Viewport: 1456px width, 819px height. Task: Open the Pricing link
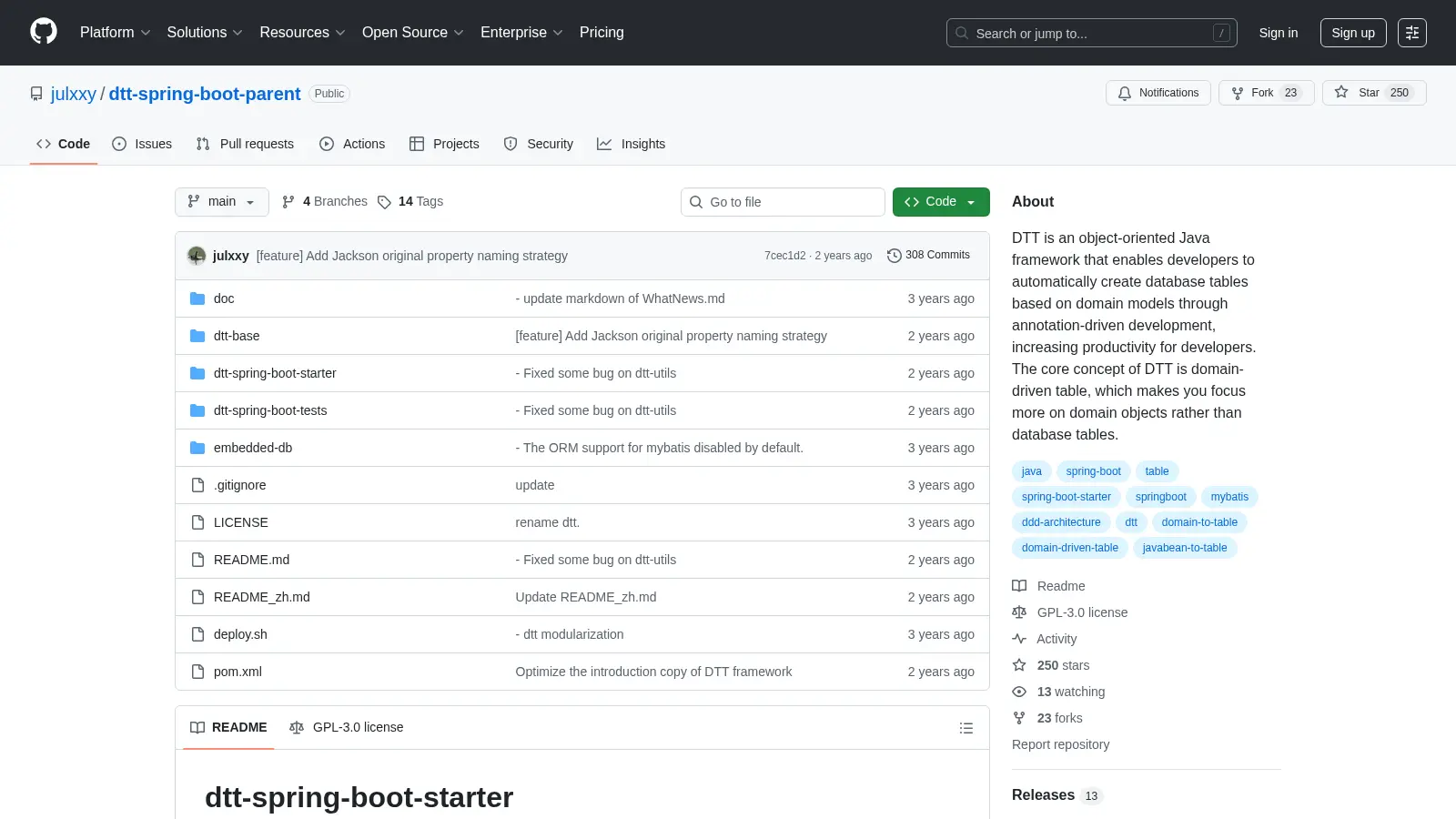602,33
